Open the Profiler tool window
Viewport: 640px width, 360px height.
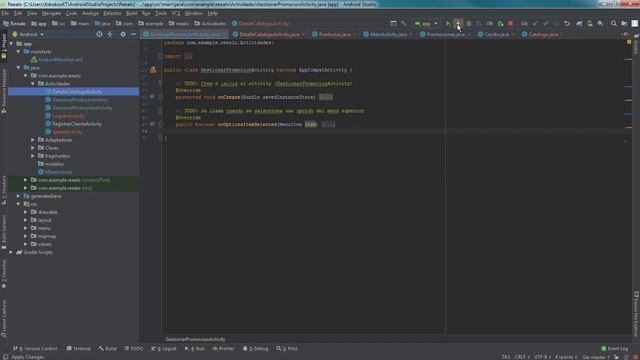[223, 349]
